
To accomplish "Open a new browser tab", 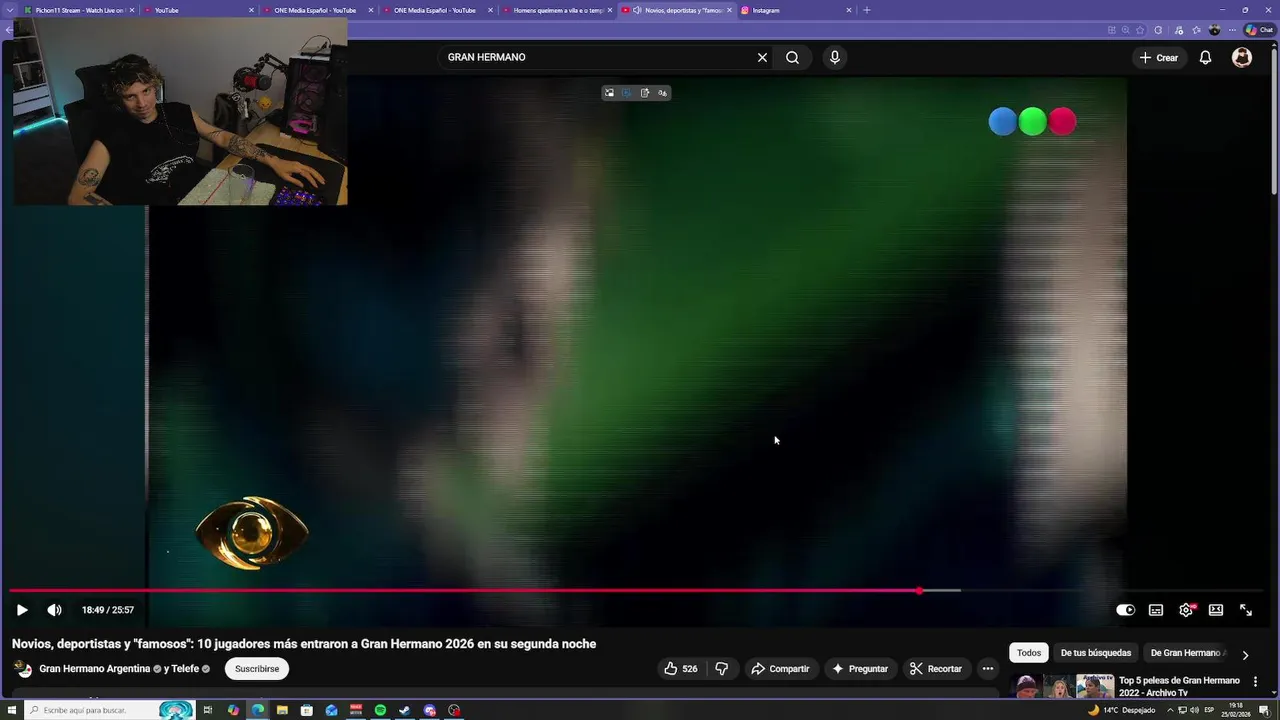I will (867, 10).
